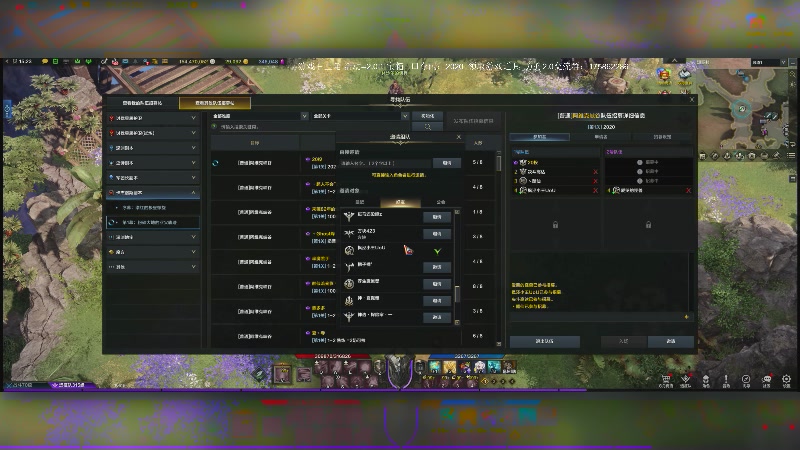Expand the gold-coin category in the sidebar
The image size is (800, 450).
(153, 252)
